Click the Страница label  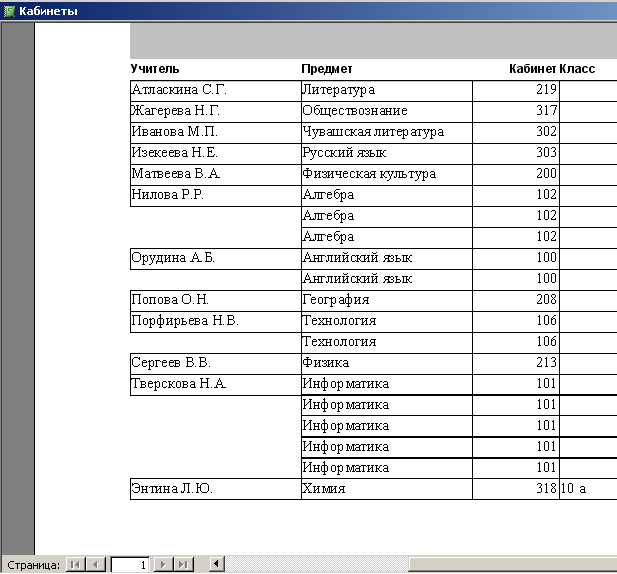tap(33, 565)
